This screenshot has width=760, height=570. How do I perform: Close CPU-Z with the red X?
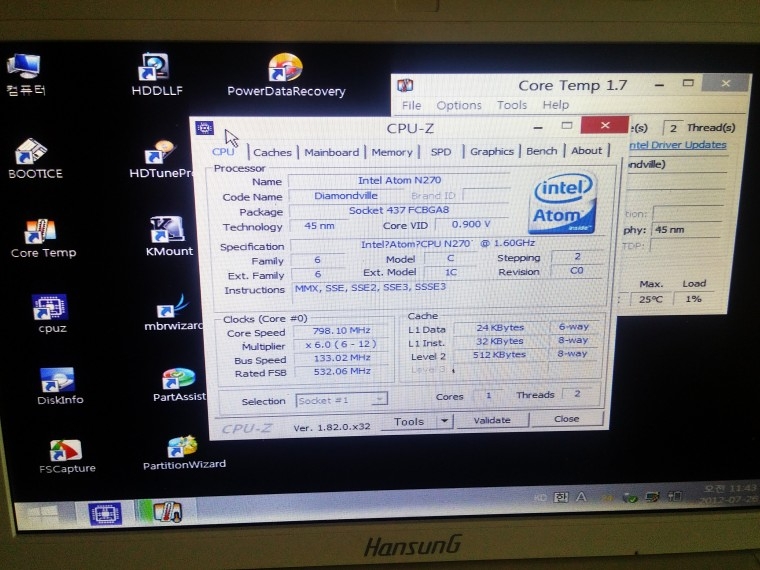click(605, 125)
